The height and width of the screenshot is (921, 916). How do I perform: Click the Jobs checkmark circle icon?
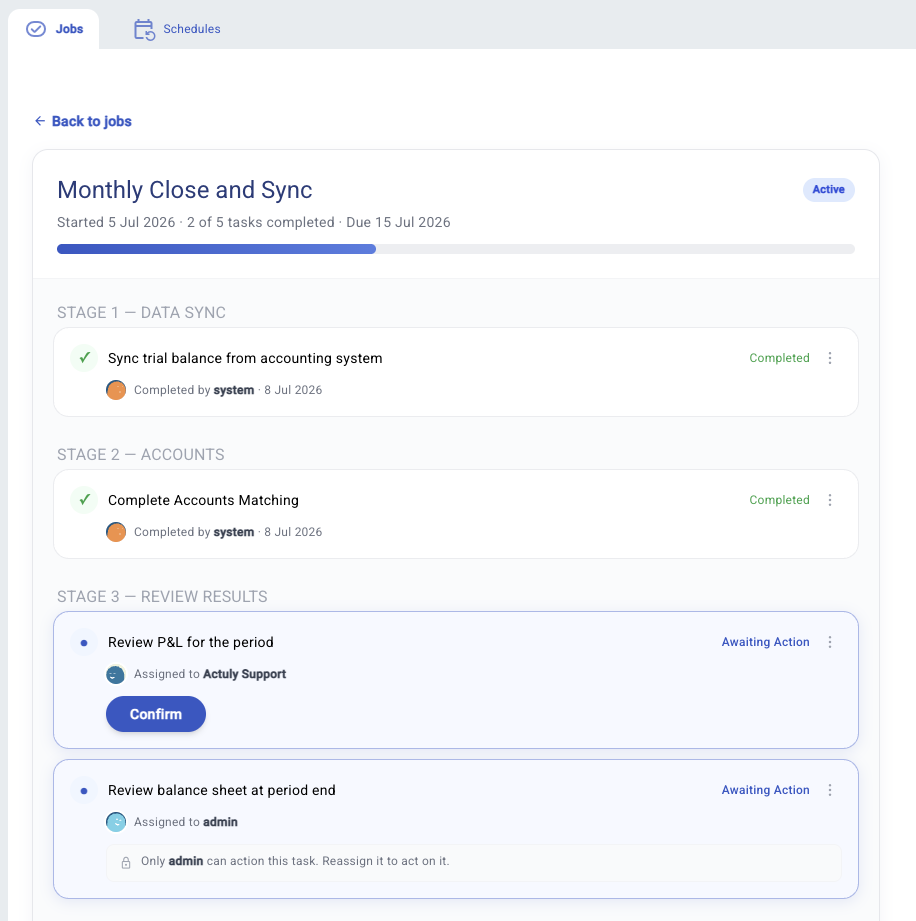[36, 29]
